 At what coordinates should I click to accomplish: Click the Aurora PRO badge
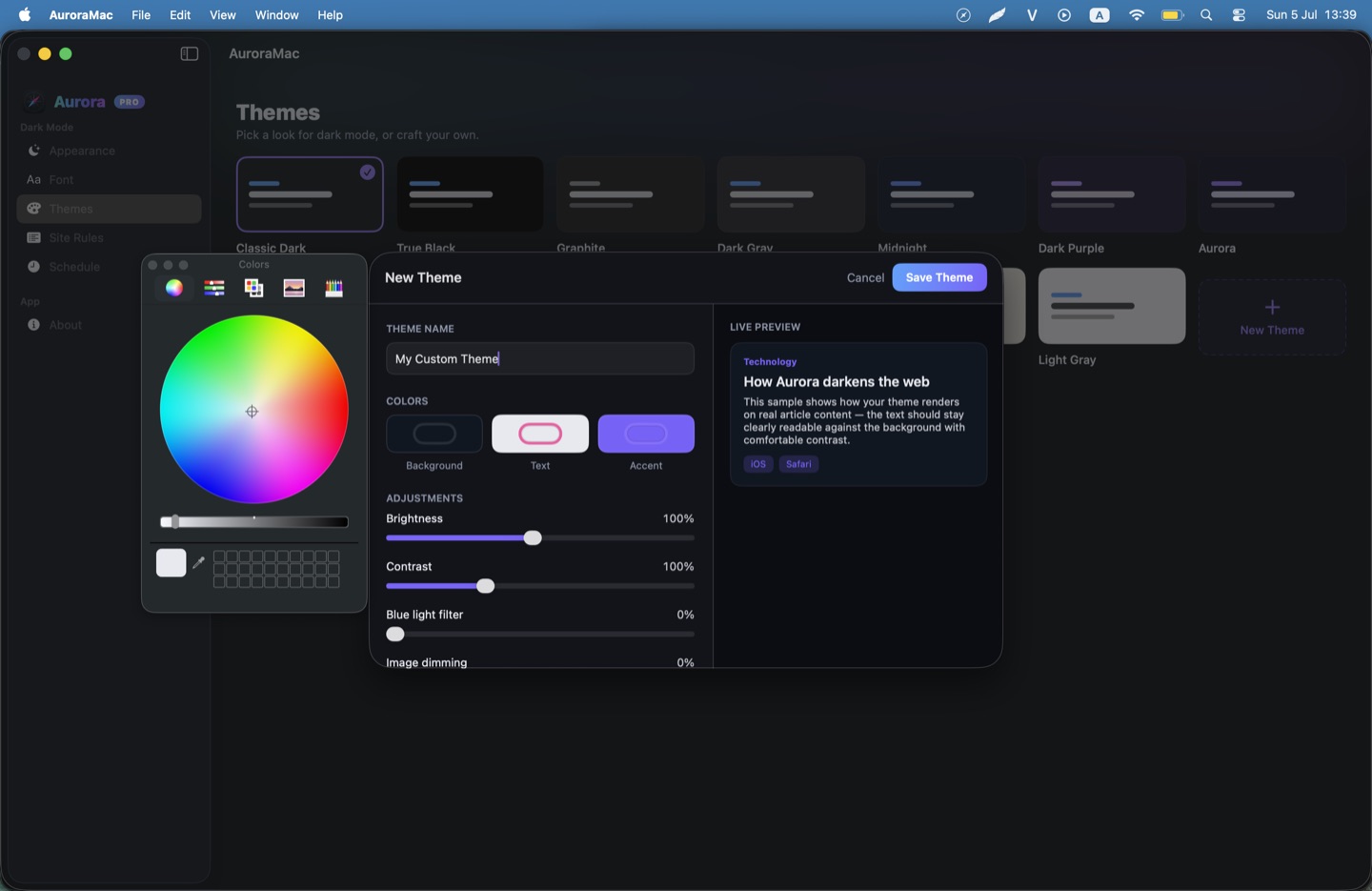130,102
